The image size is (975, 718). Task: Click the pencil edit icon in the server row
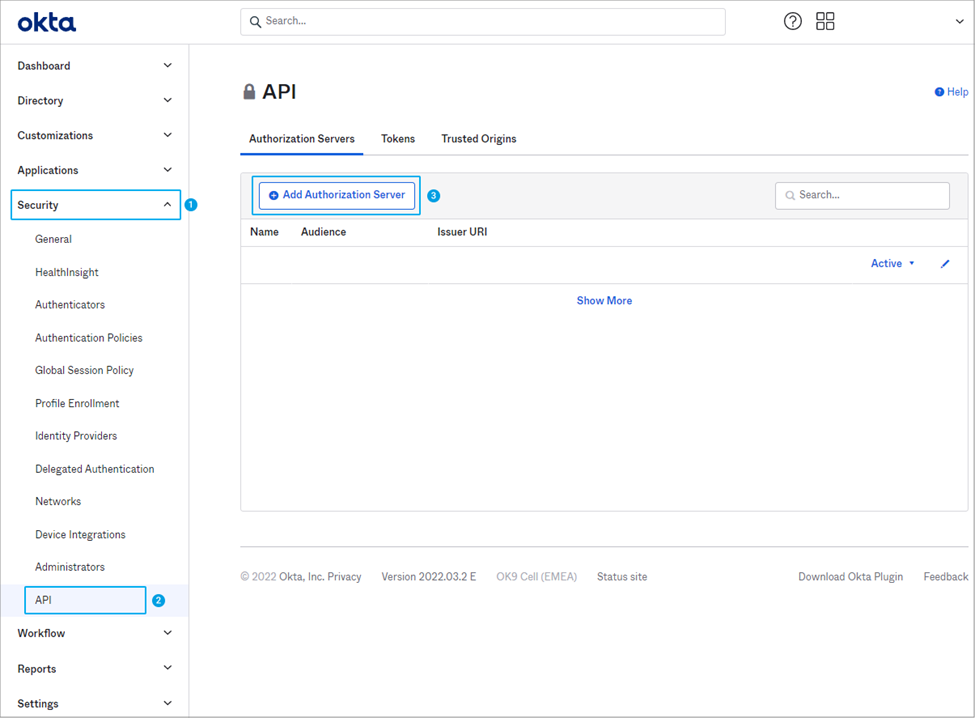(x=945, y=264)
